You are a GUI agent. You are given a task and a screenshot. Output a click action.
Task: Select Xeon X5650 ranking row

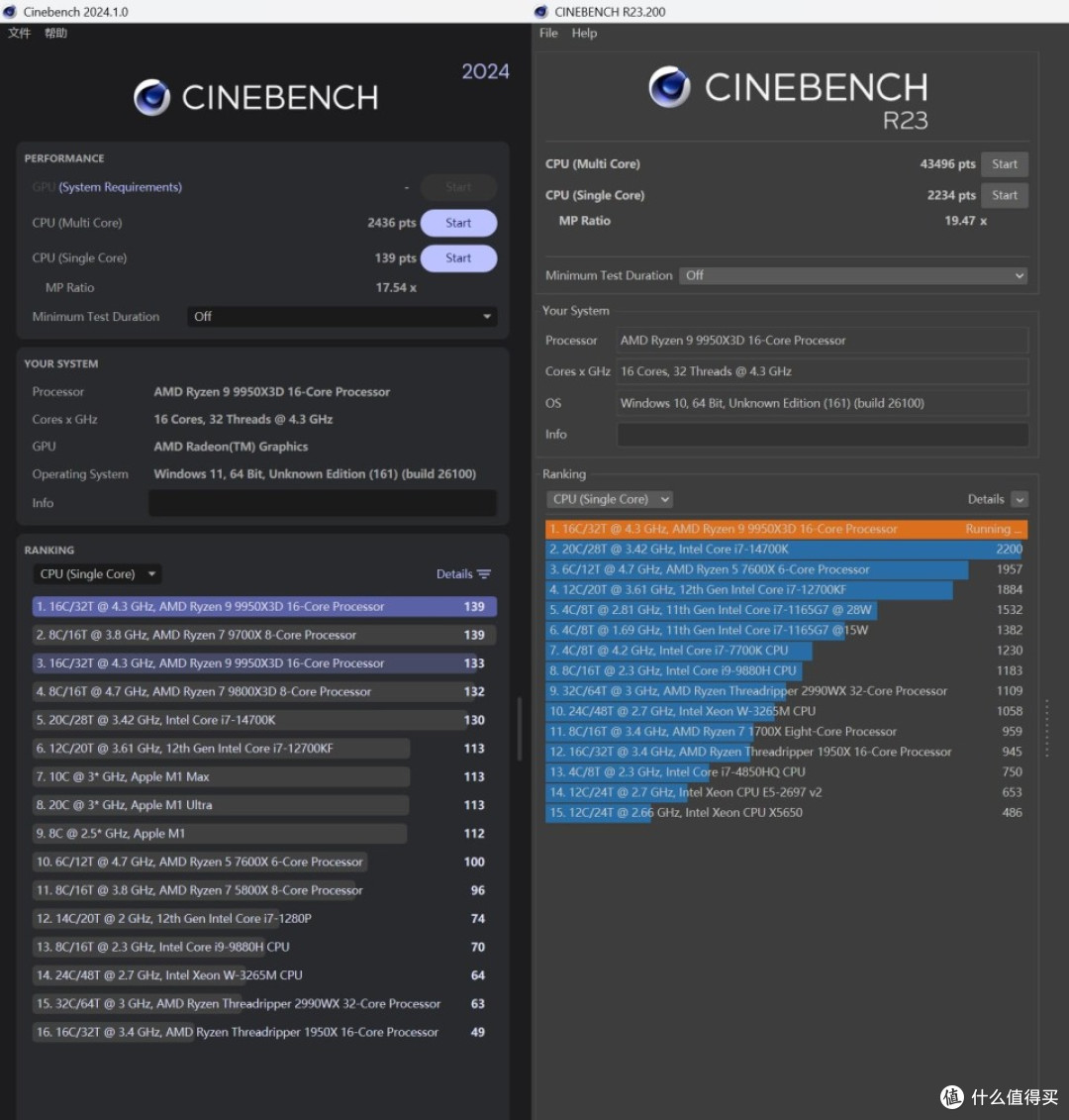pos(786,813)
